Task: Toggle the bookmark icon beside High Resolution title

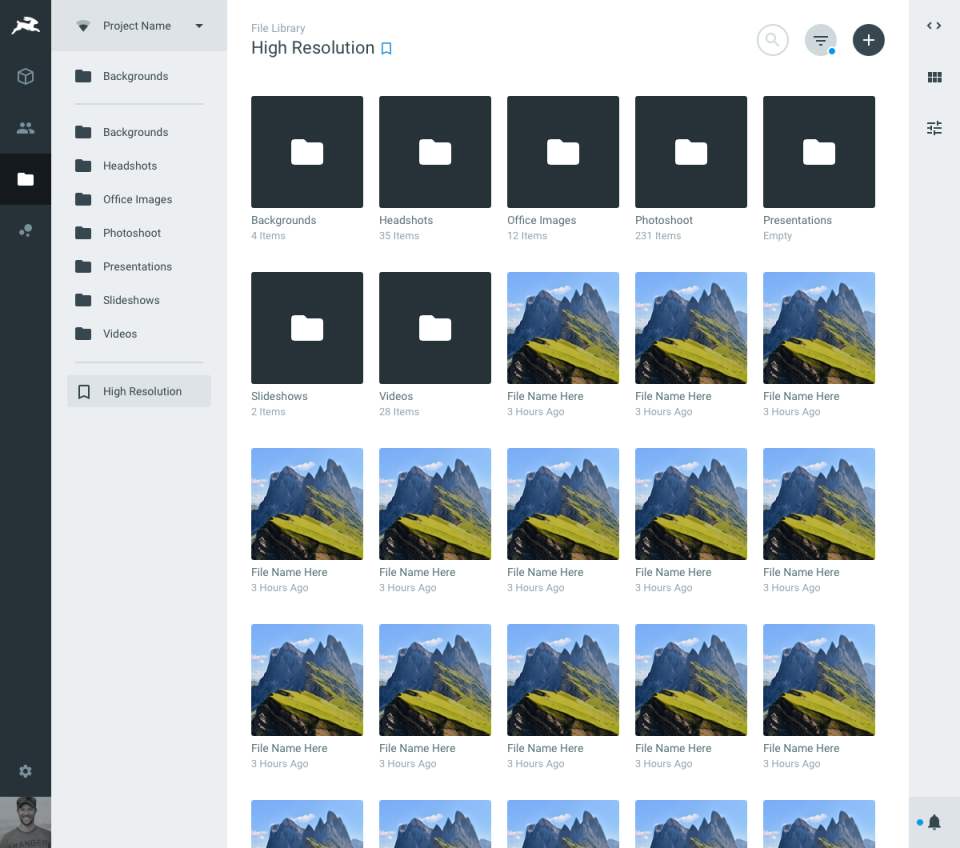Action: pyautogui.click(x=386, y=48)
